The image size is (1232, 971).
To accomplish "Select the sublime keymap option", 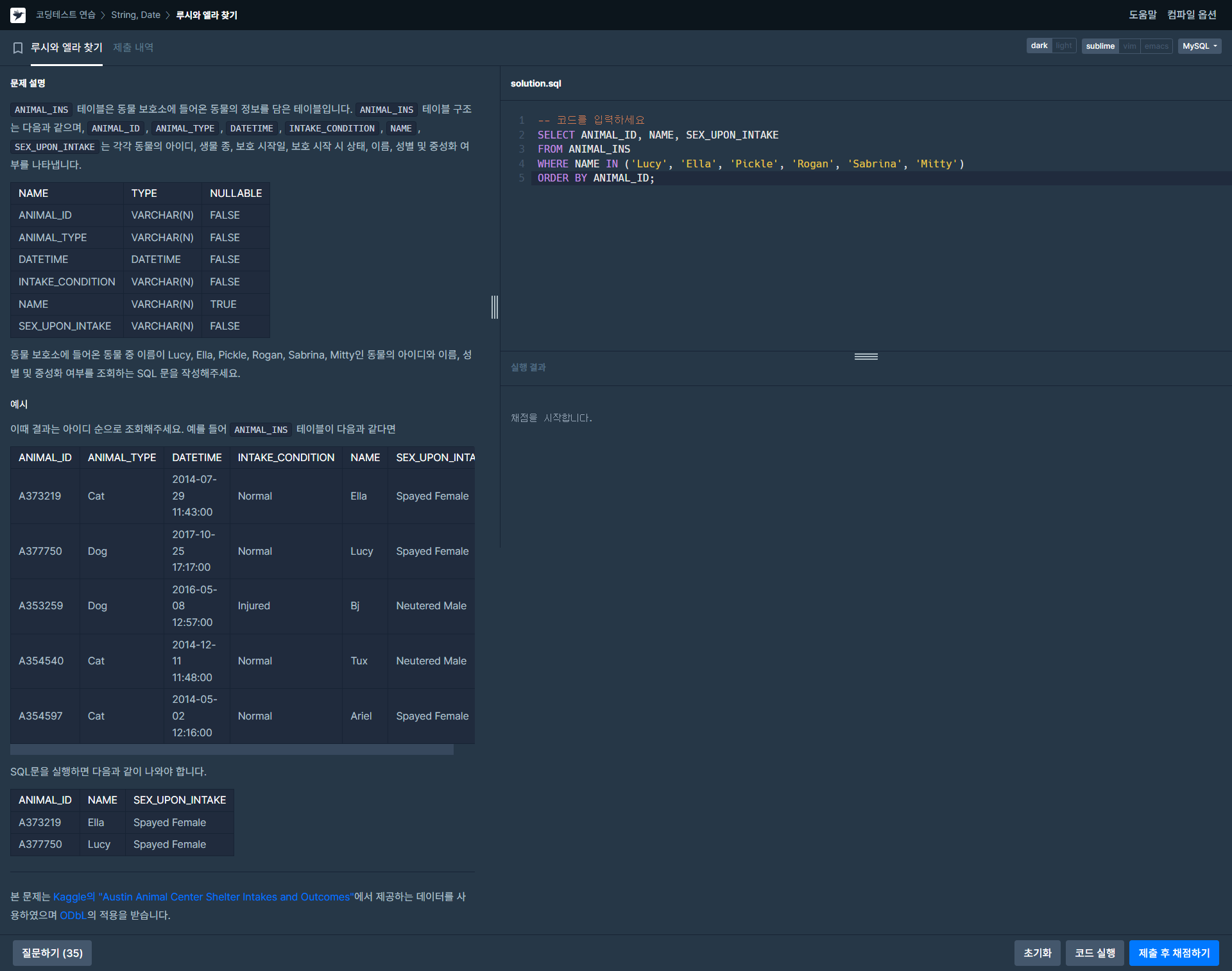I will [x=1100, y=46].
